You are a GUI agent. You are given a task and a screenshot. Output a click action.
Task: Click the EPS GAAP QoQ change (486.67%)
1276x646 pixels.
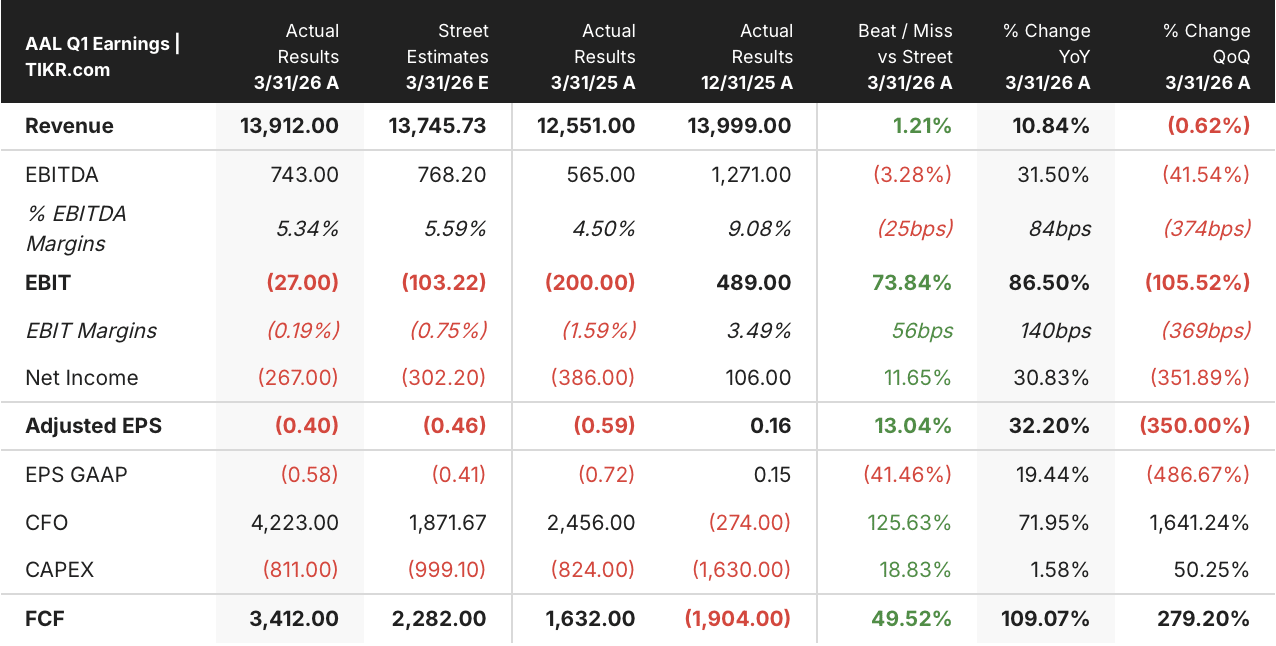(1199, 474)
